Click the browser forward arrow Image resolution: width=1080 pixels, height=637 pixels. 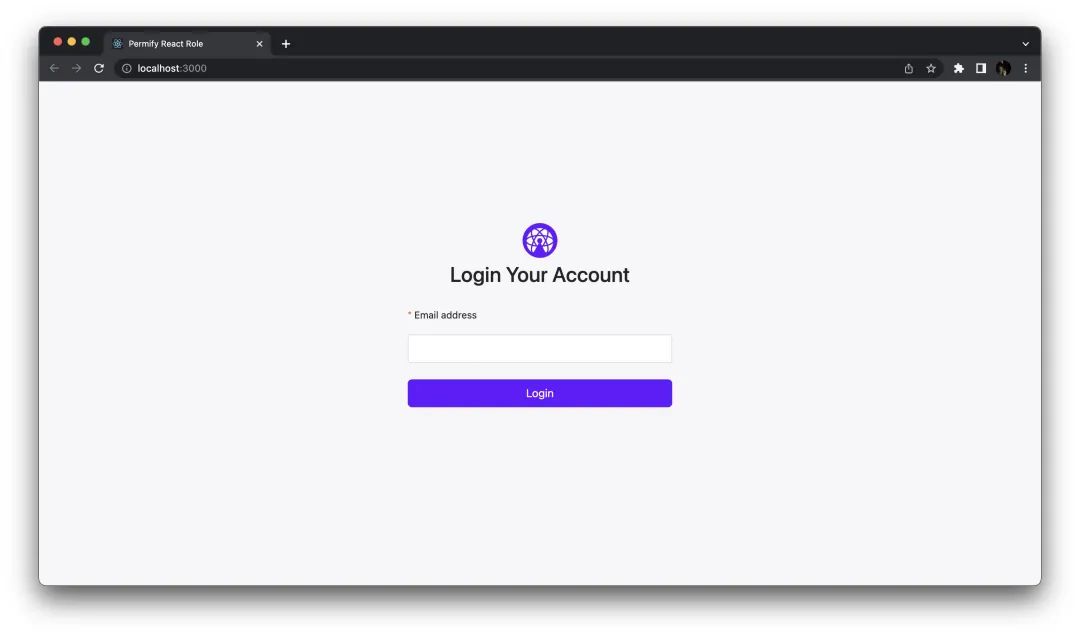point(76,68)
